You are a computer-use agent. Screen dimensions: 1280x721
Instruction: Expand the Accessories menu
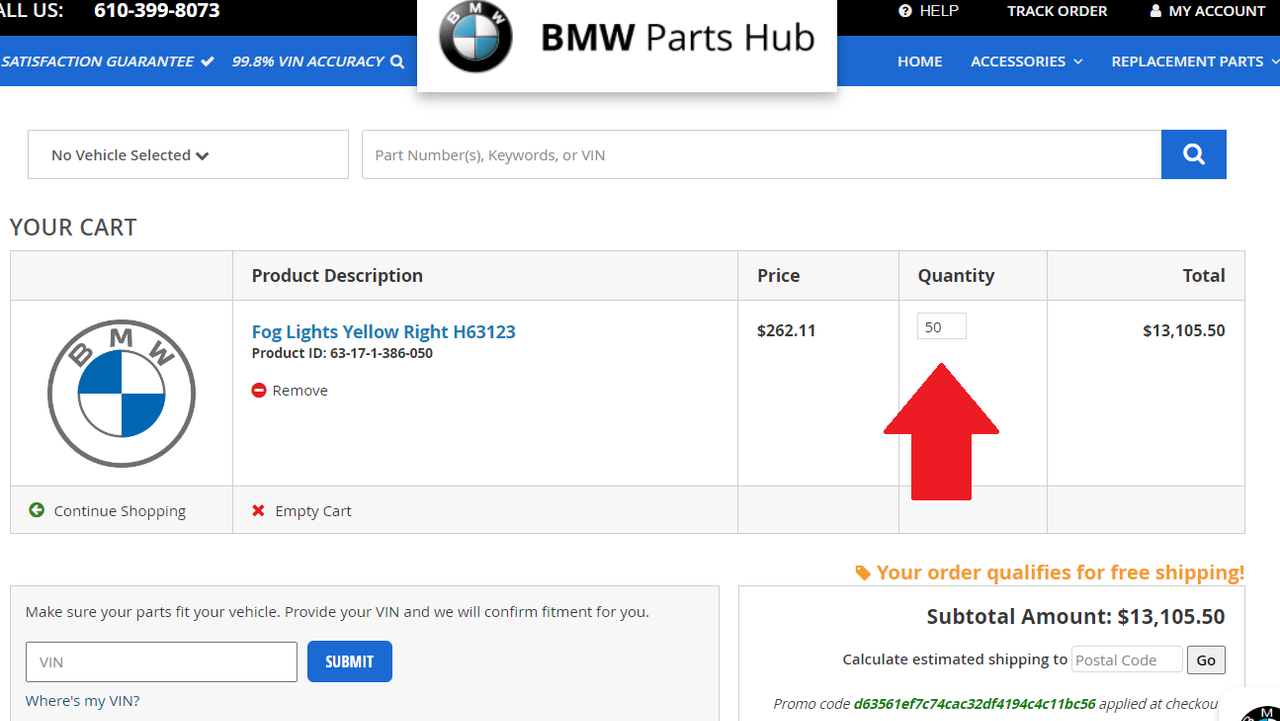pyautogui.click(x=1027, y=61)
